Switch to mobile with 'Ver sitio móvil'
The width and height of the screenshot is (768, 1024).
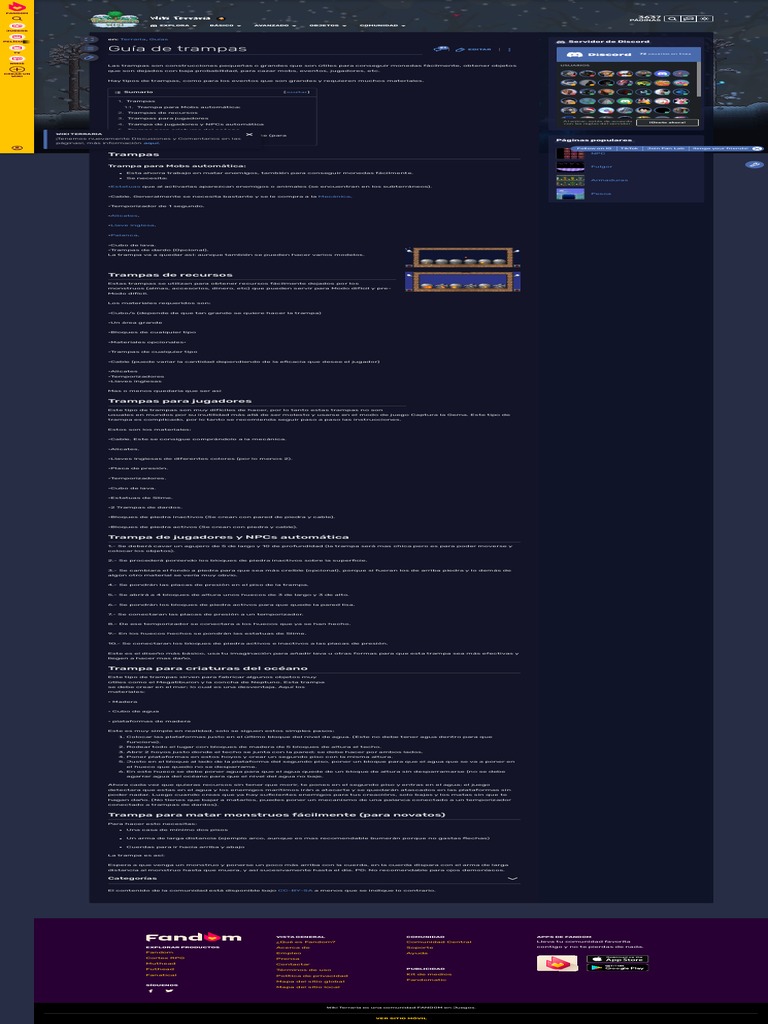[402, 1018]
